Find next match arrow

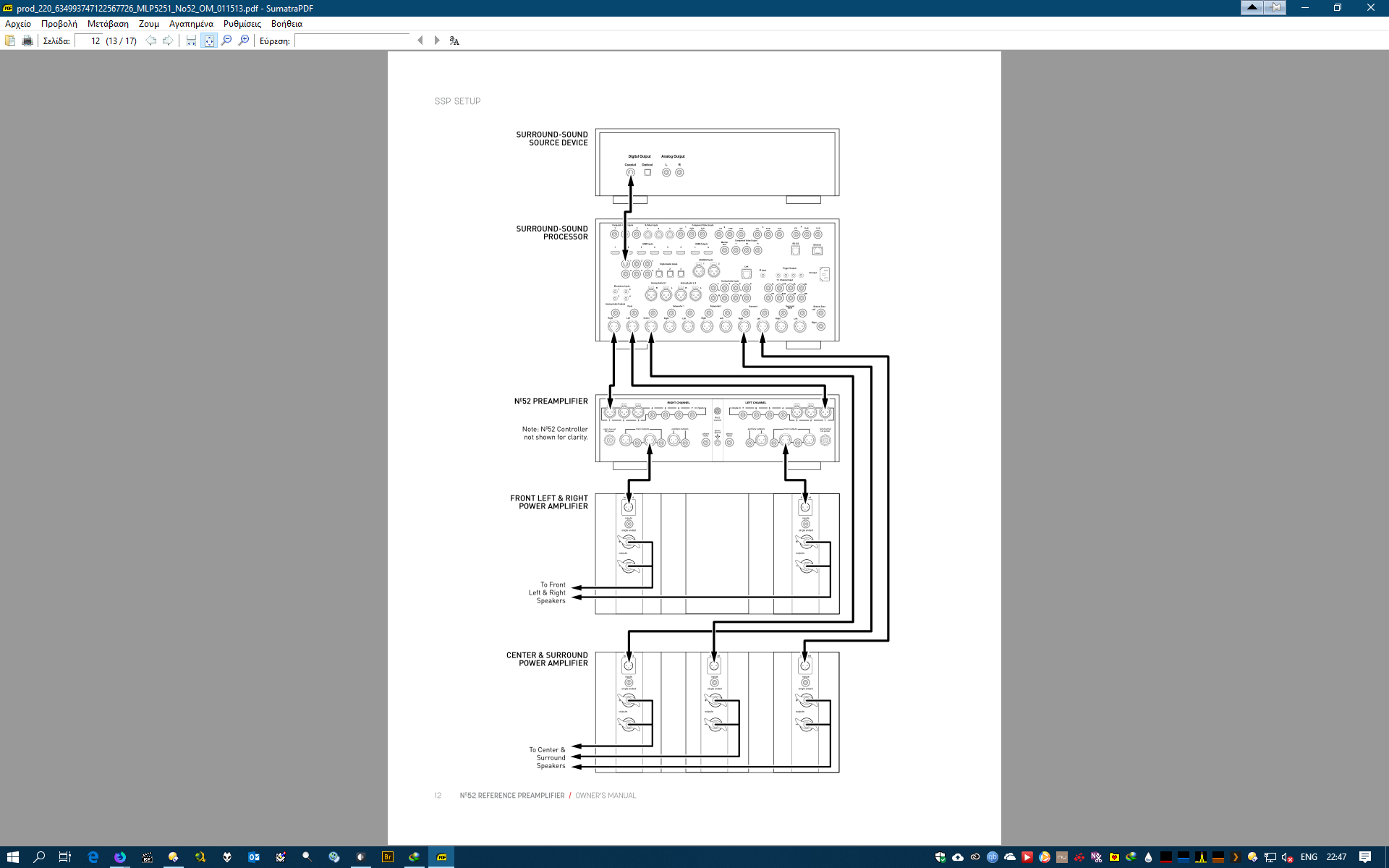coord(437,41)
